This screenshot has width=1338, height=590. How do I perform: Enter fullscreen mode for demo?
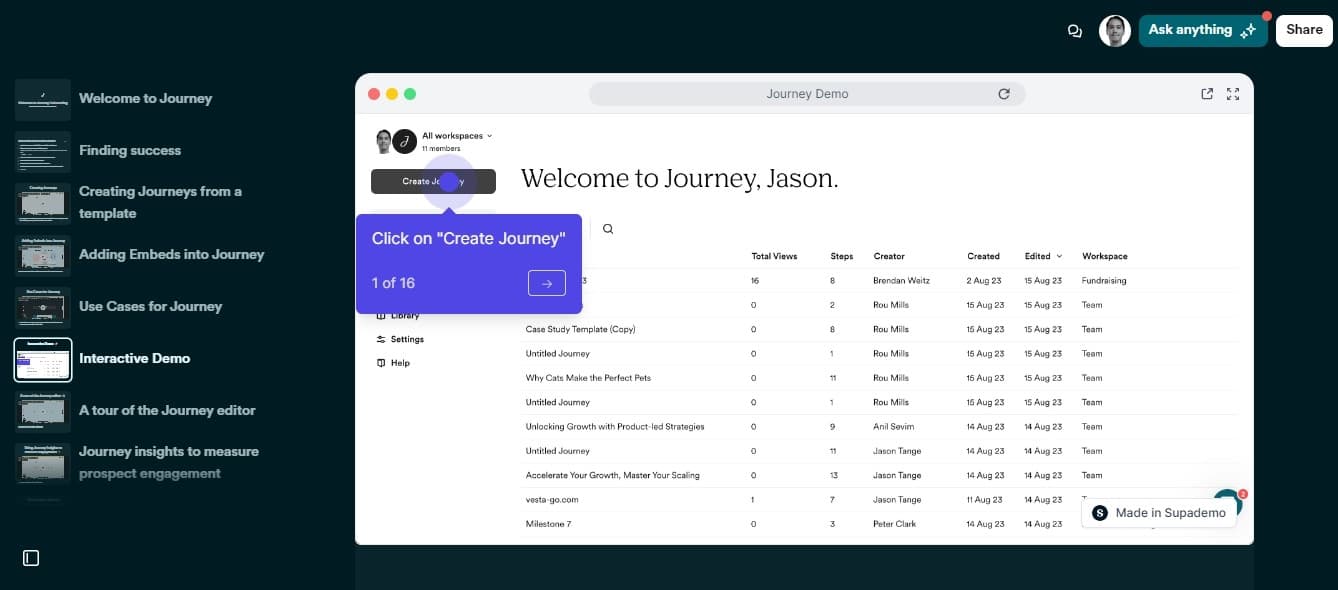1233,94
